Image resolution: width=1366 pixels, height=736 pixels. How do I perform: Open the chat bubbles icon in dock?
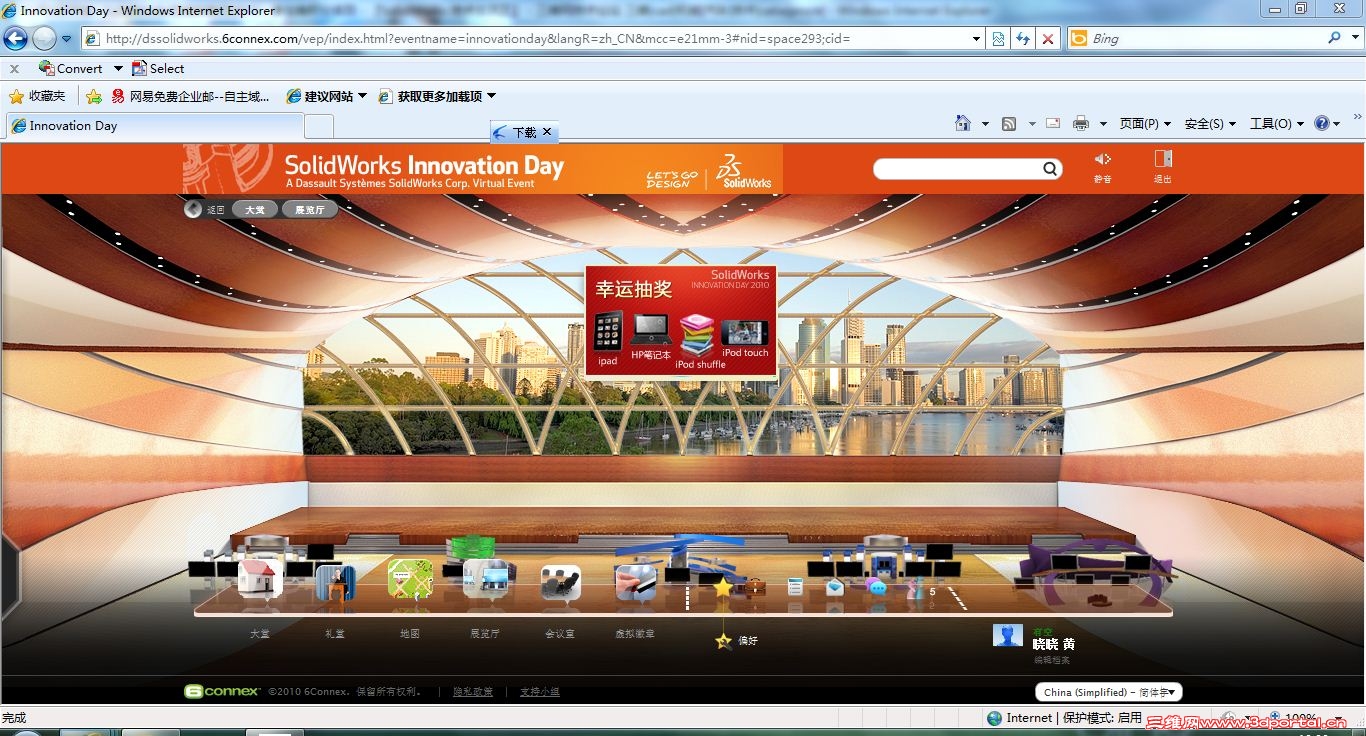click(877, 587)
